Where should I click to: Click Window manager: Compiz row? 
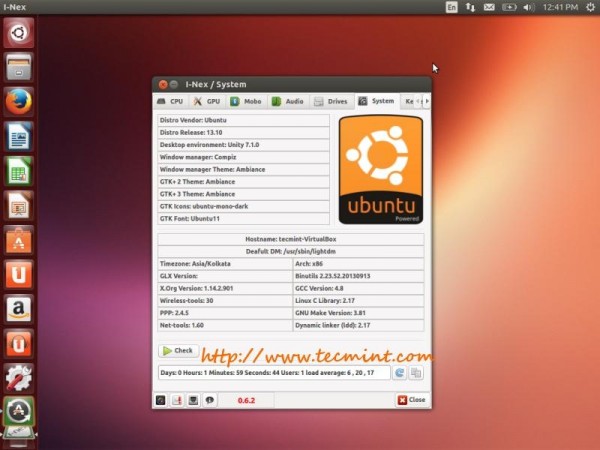[x=243, y=157]
